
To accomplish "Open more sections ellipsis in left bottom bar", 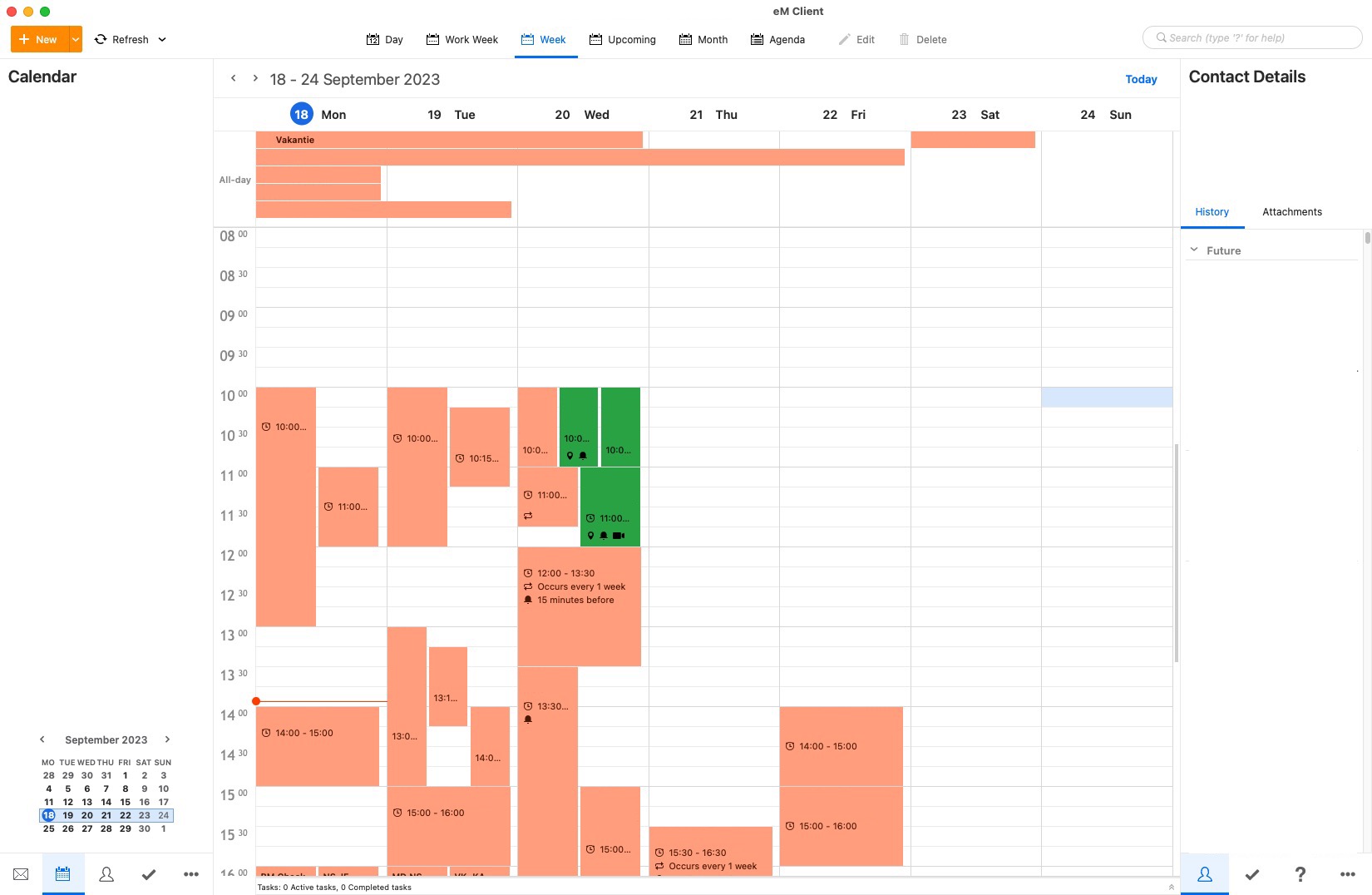I will pos(191,874).
